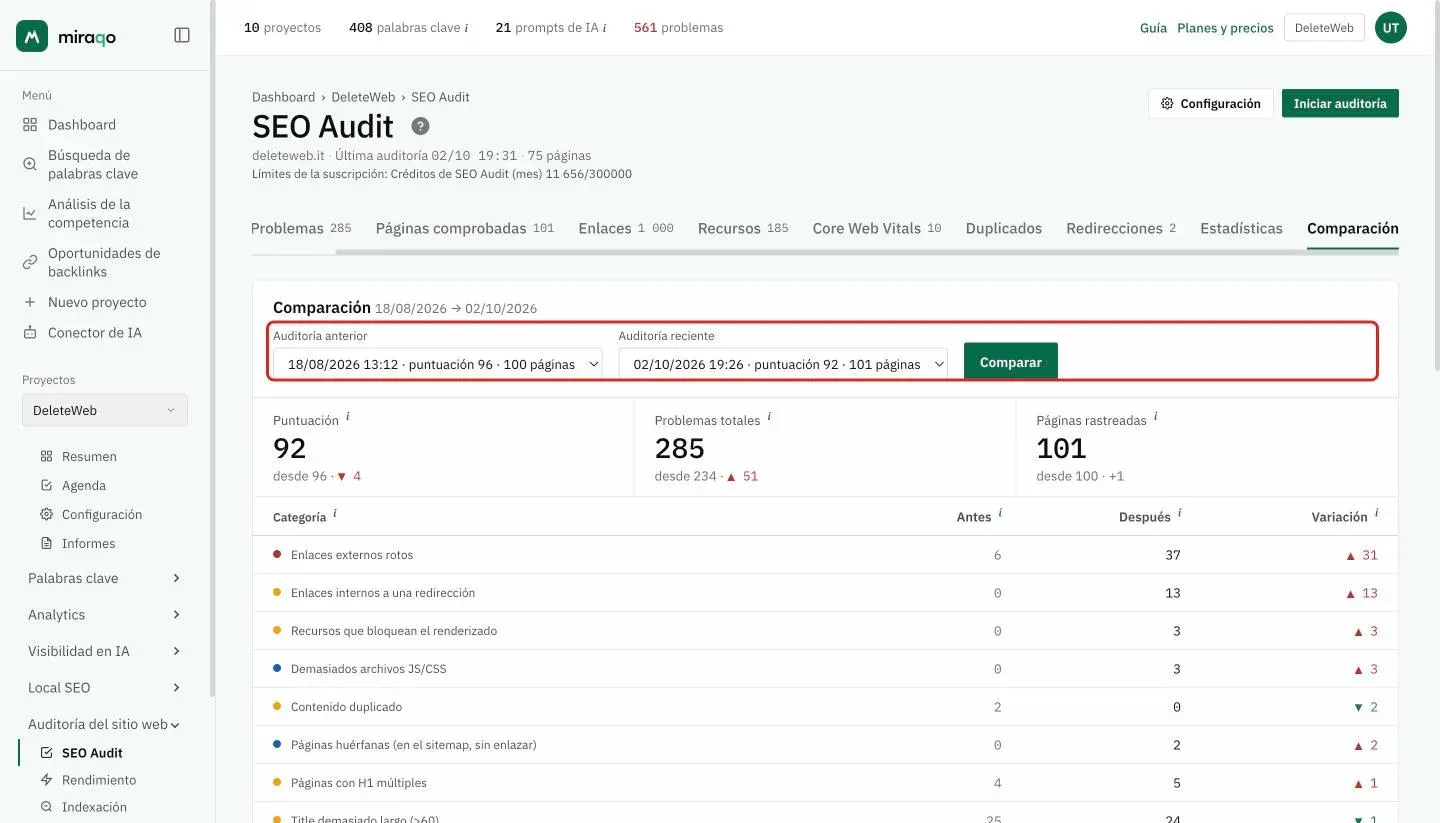
Task: Click the Conector de IA icon
Action: click(30, 333)
